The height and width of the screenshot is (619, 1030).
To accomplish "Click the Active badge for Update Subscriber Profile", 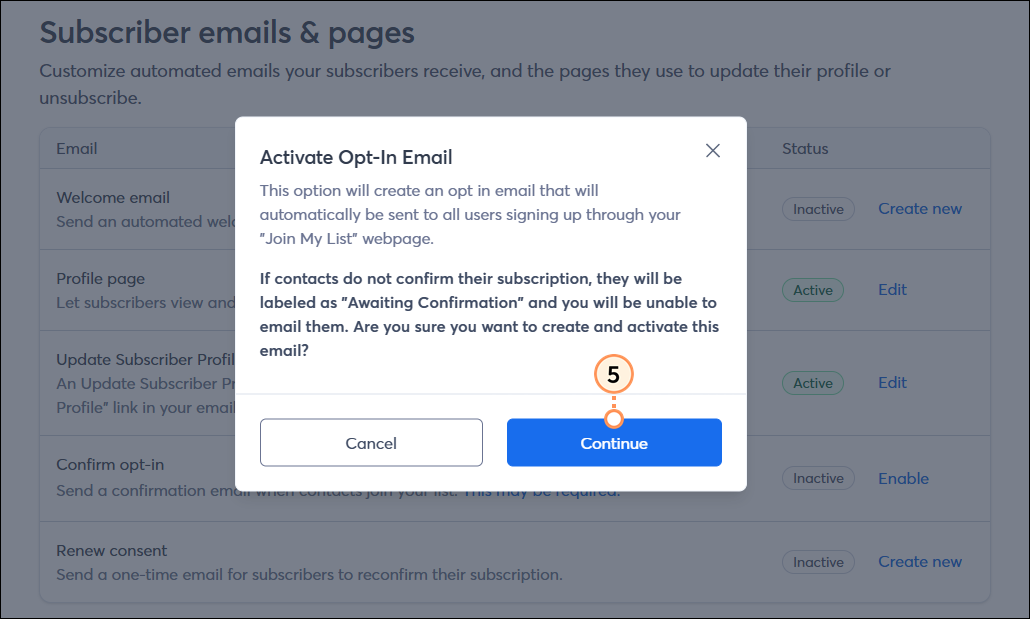I will tap(812, 382).
